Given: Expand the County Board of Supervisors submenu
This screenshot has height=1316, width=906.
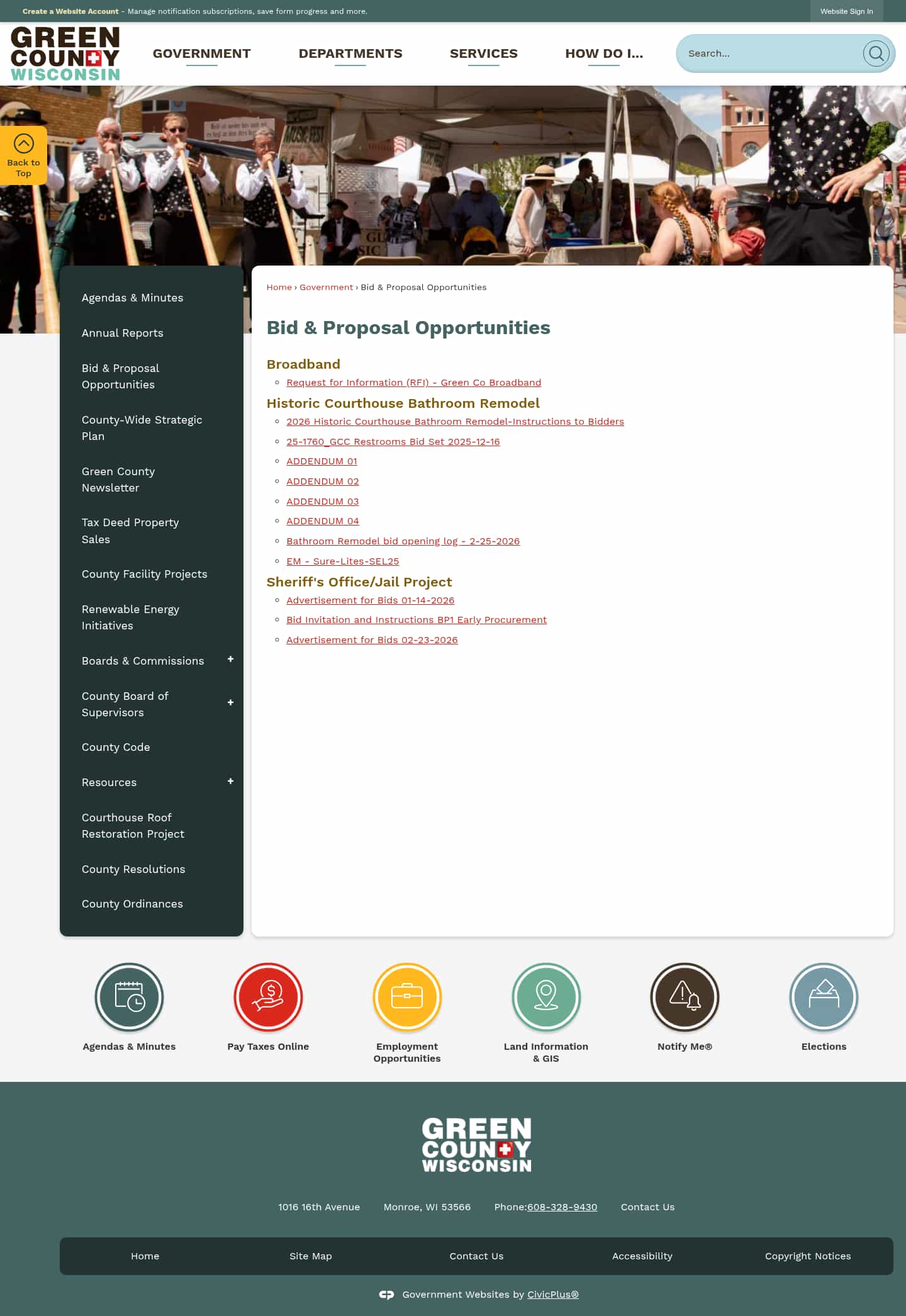Looking at the screenshot, I should [230, 703].
